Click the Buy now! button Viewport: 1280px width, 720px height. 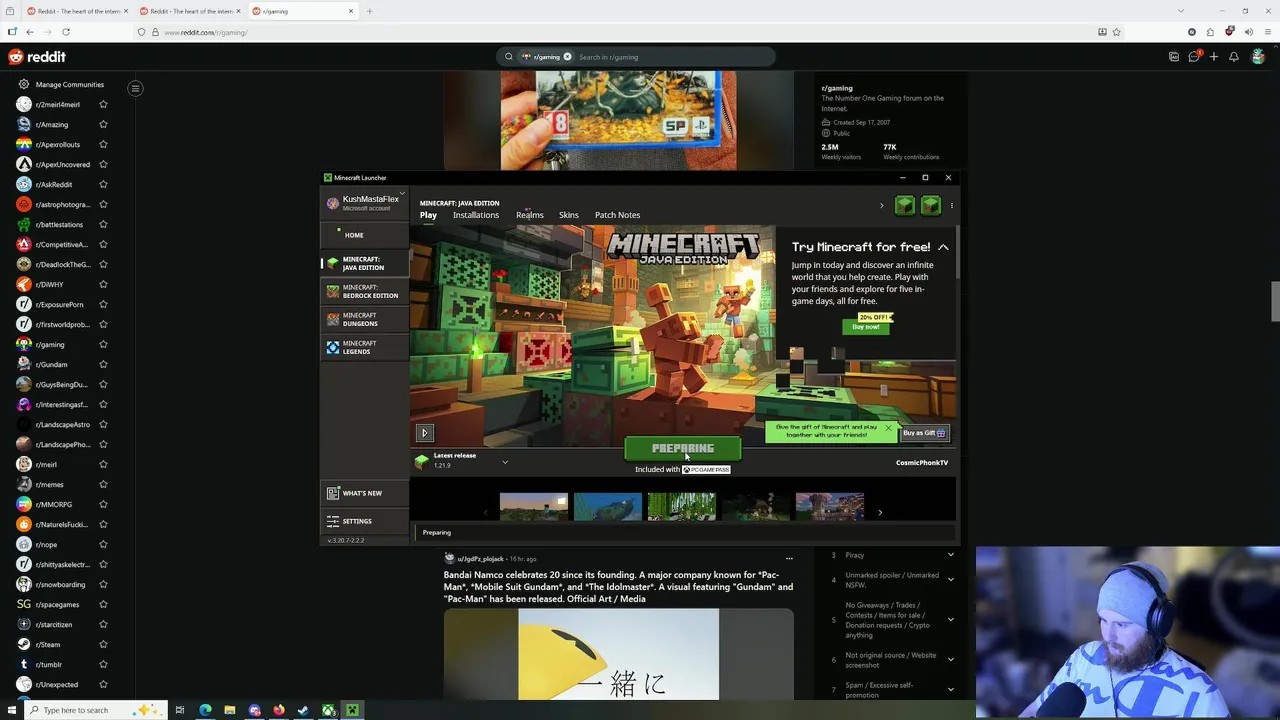(866, 327)
